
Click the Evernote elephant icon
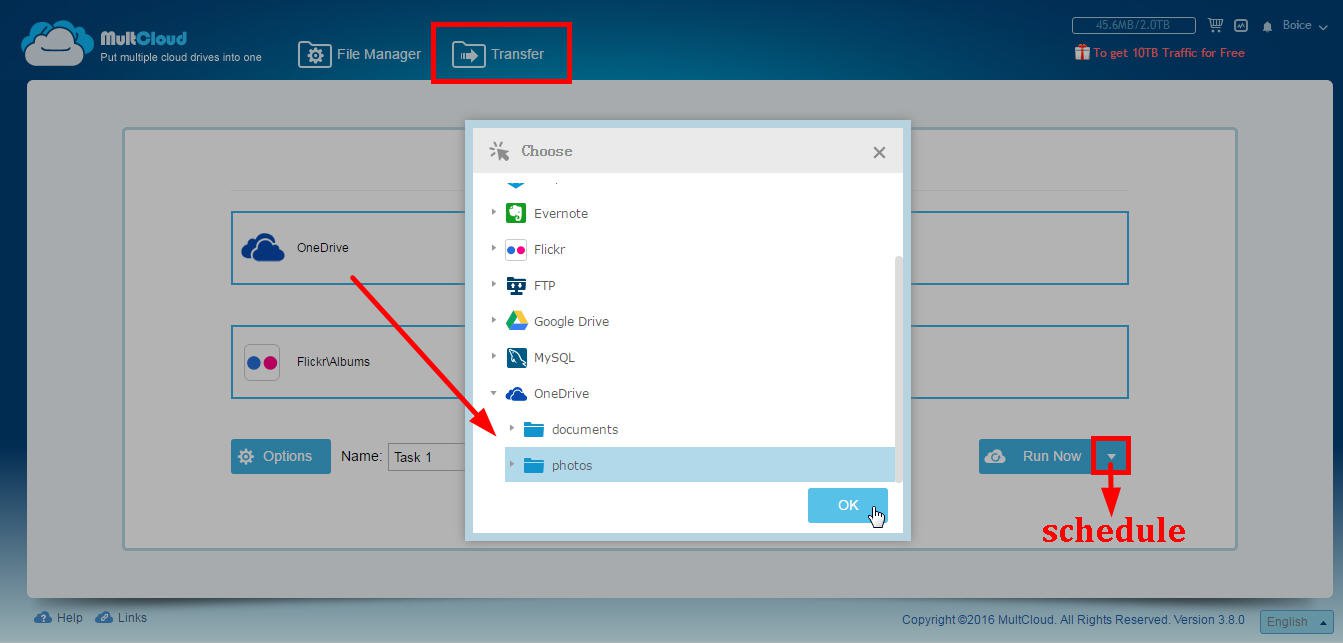click(x=516, y=213)
